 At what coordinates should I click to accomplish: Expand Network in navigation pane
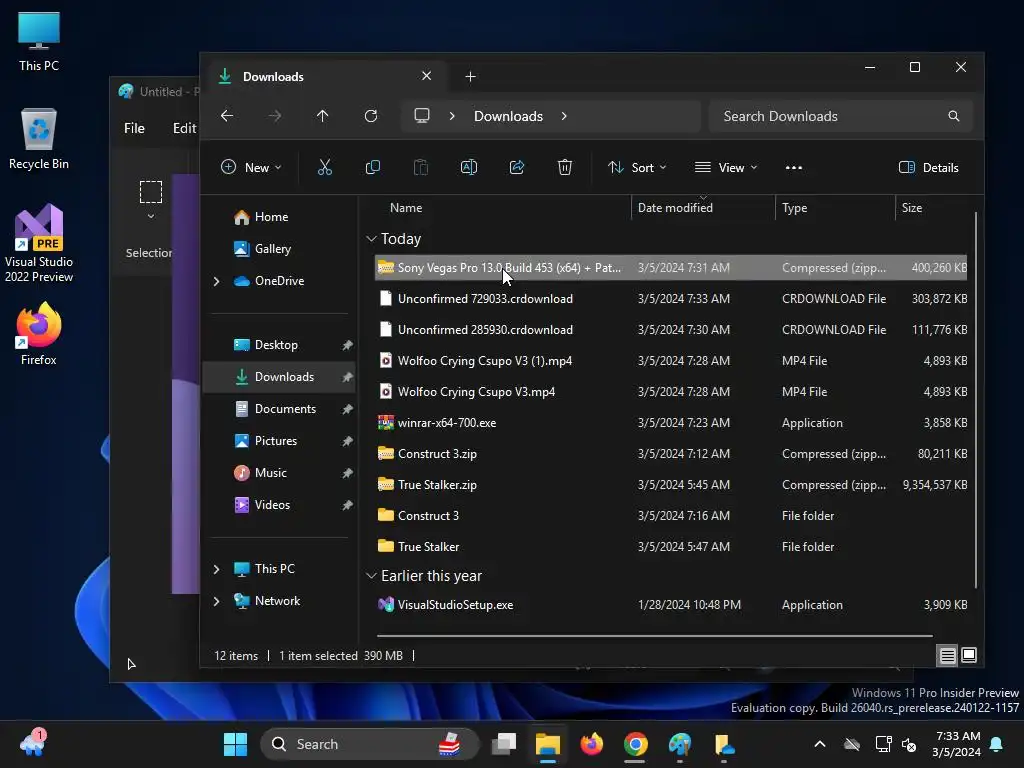216,601
